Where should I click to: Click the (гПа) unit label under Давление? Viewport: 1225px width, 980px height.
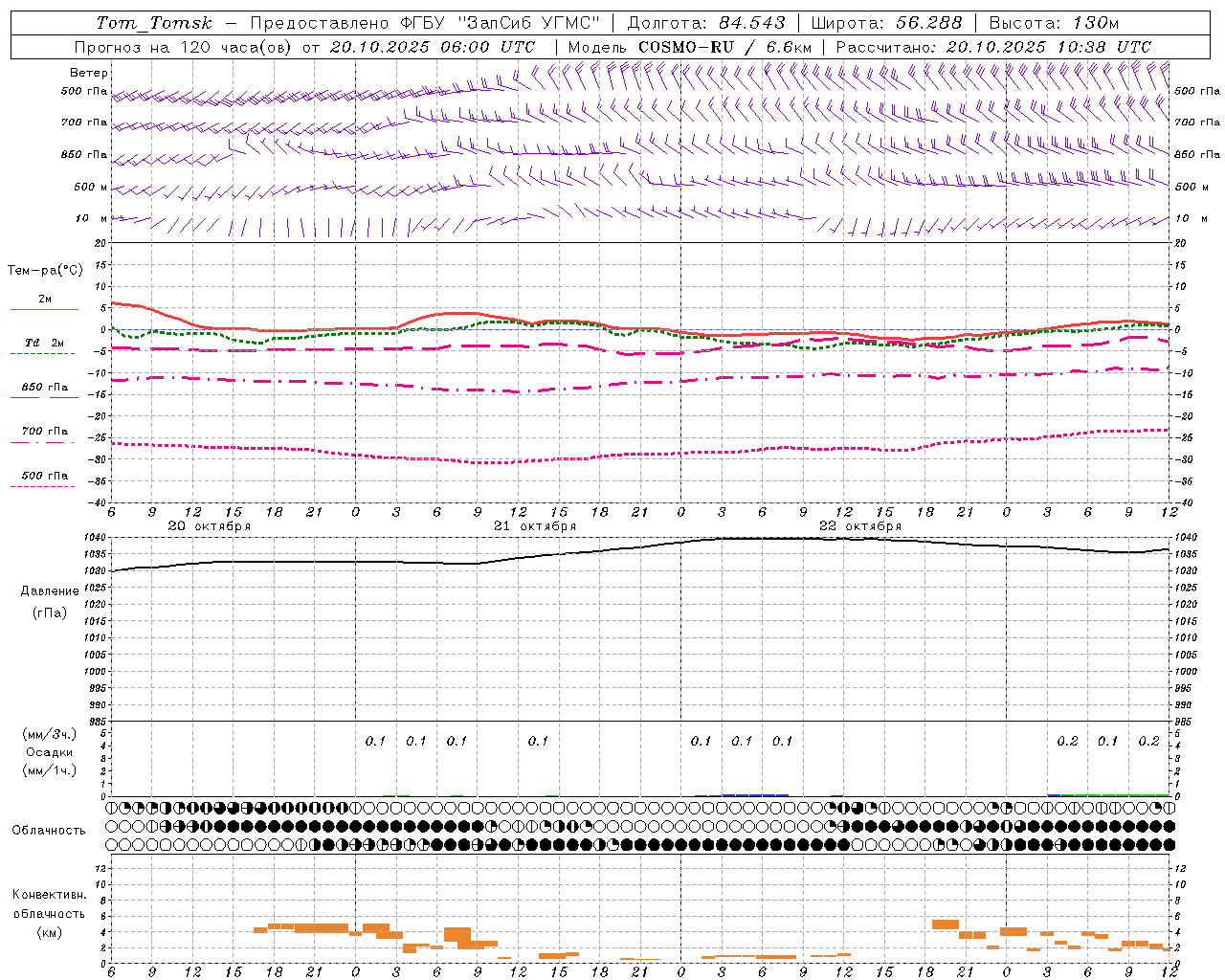(50, 613)
